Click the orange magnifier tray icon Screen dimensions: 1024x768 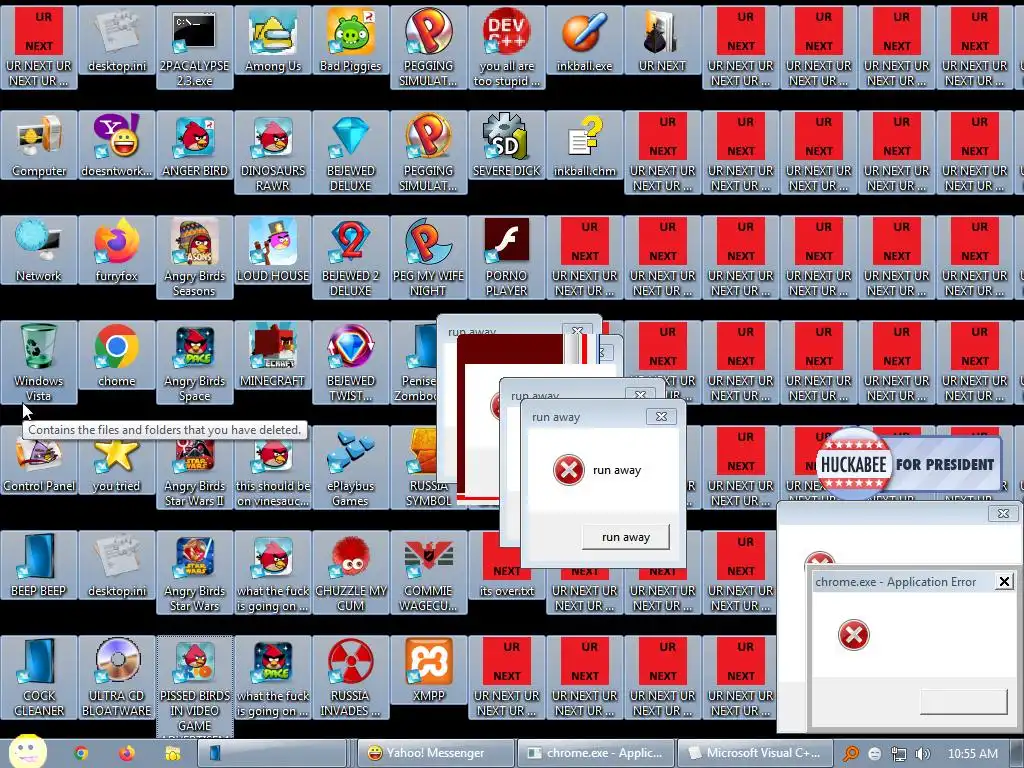coord(850,754)
